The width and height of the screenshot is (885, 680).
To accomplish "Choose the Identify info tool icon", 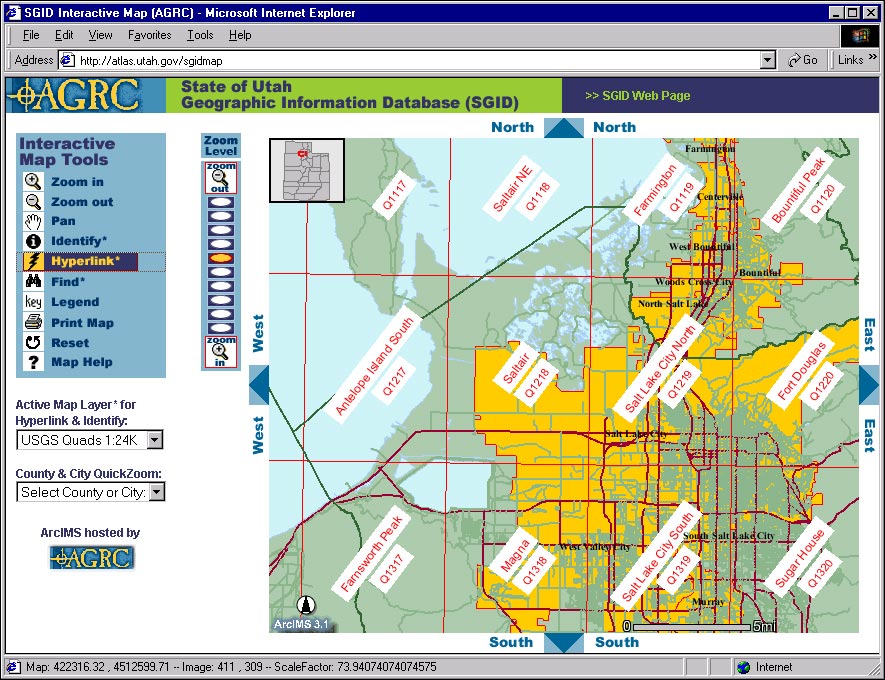I will [33, 241].
